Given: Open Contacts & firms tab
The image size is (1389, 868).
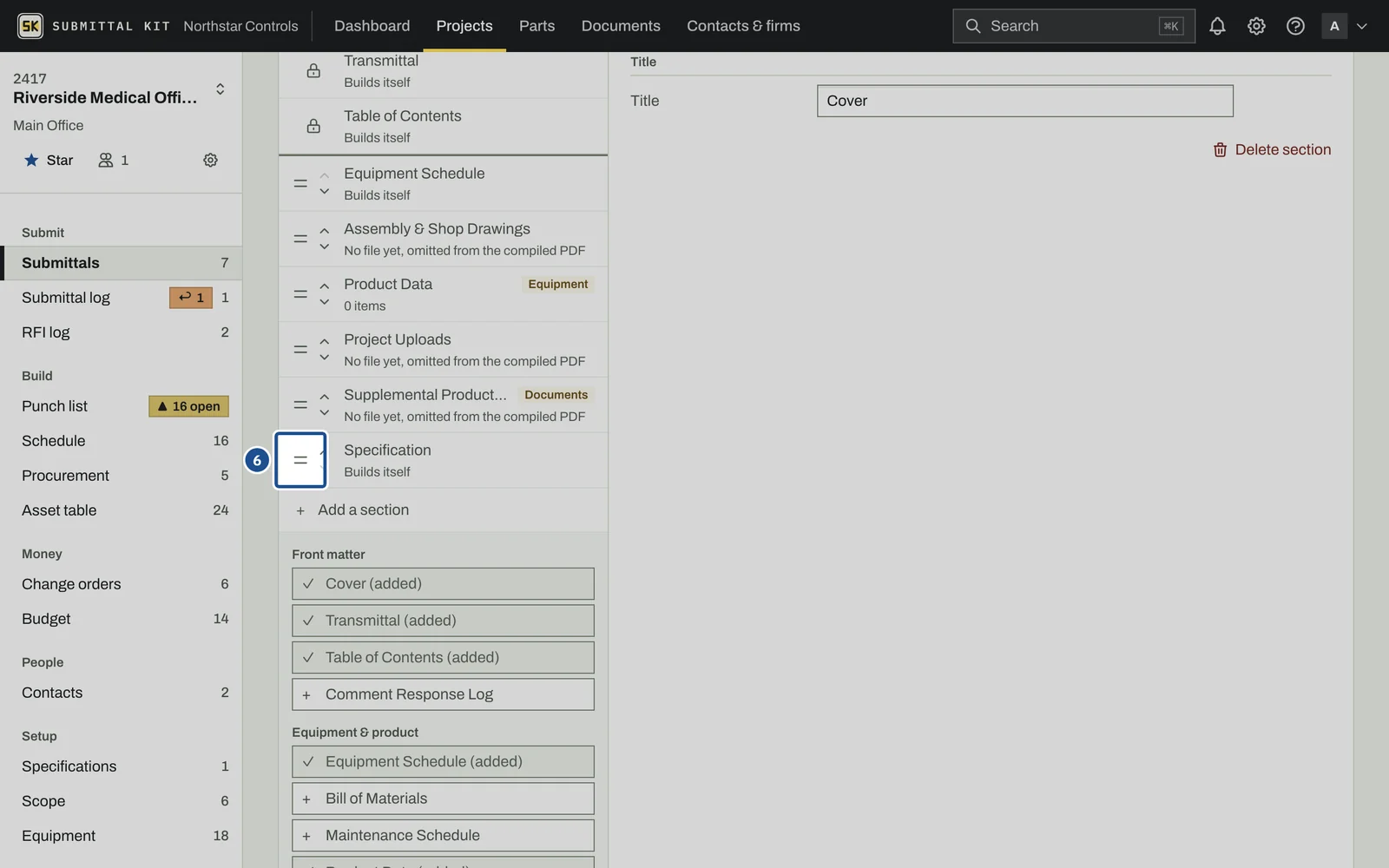Looking at the screenshot, I should (743, 26).
